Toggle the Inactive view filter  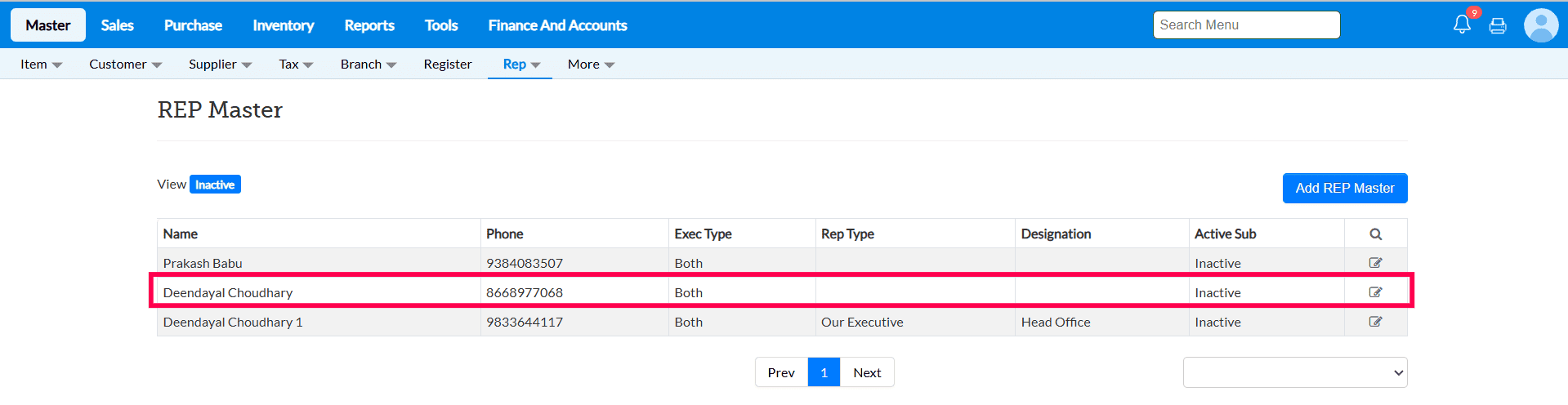point(215,185)
